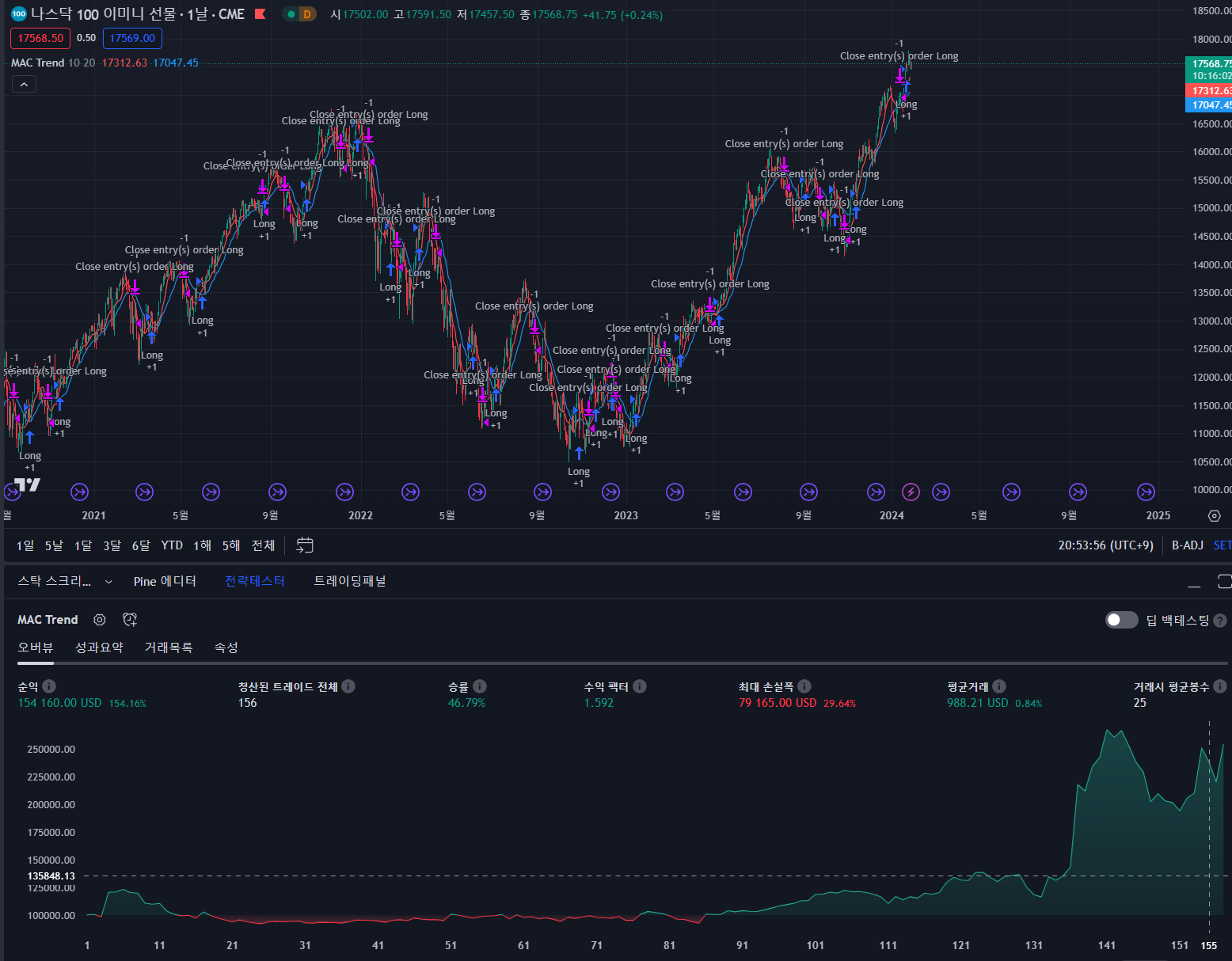Click the info icon next to 평균거래
The width and height of the screenshot is (1232, 961).
click(x=999, y=686)
